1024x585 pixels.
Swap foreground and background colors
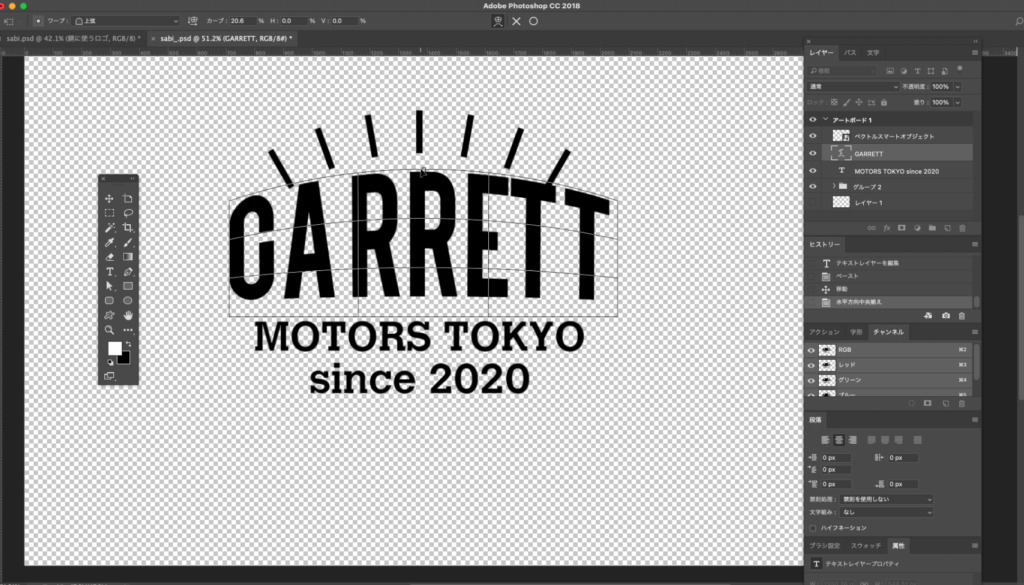point(128,344)
